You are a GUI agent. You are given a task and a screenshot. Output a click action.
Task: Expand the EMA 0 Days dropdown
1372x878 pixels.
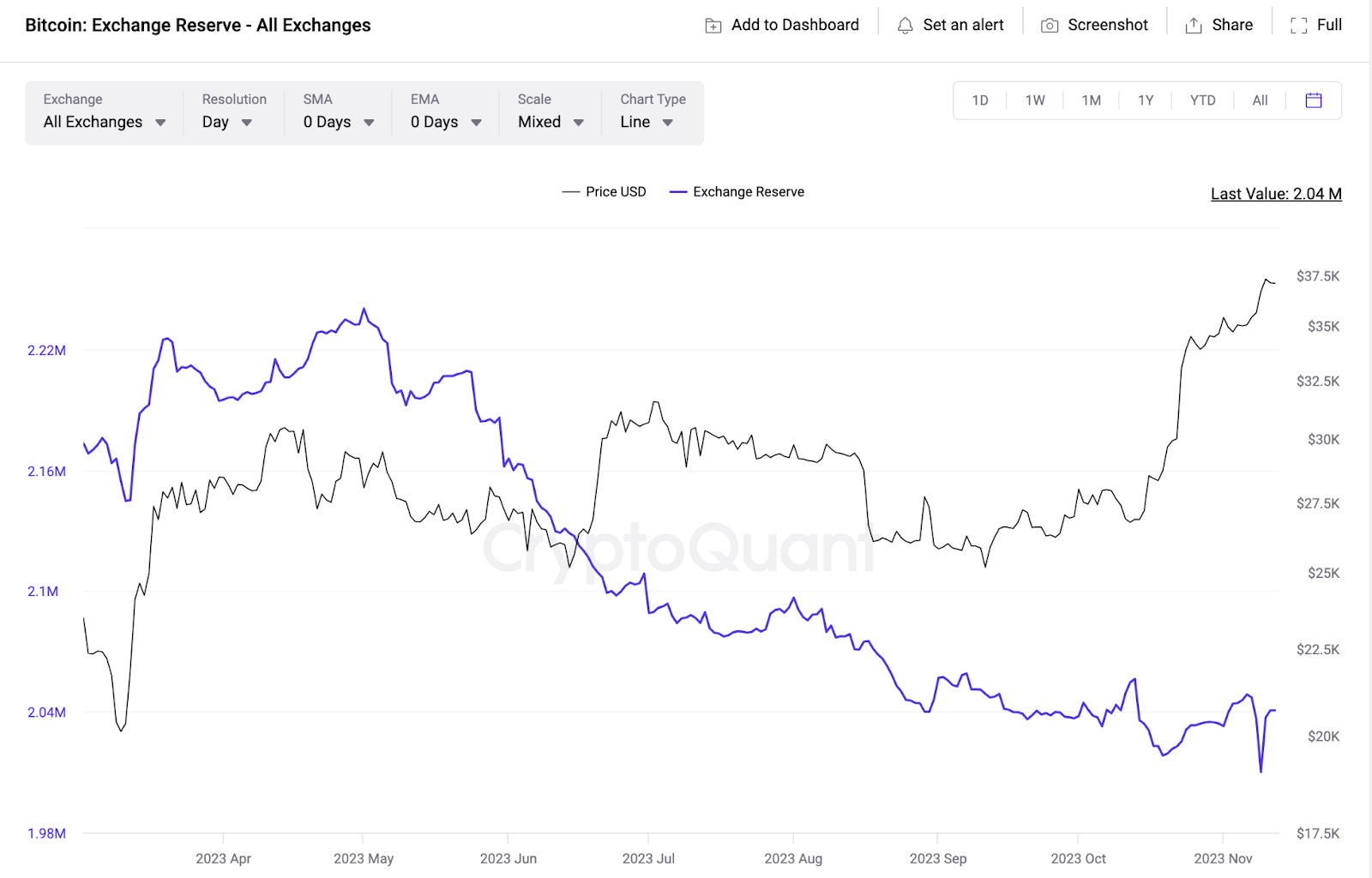click(x=446, y=122)
